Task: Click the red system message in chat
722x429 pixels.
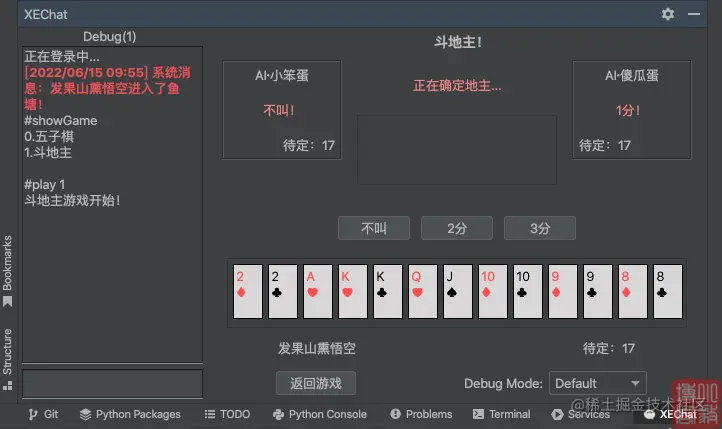Action: pyautogui.click(x=107, y=88)
